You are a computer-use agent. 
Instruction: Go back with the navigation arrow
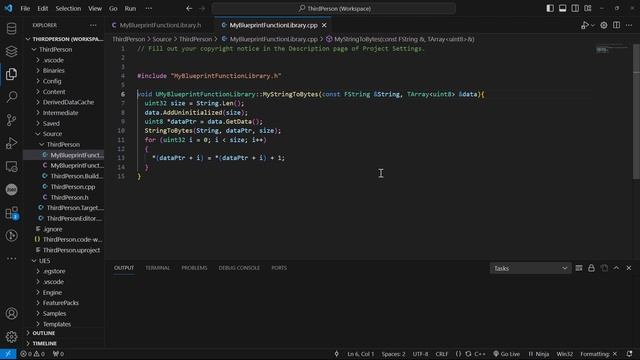pos(189,8)
